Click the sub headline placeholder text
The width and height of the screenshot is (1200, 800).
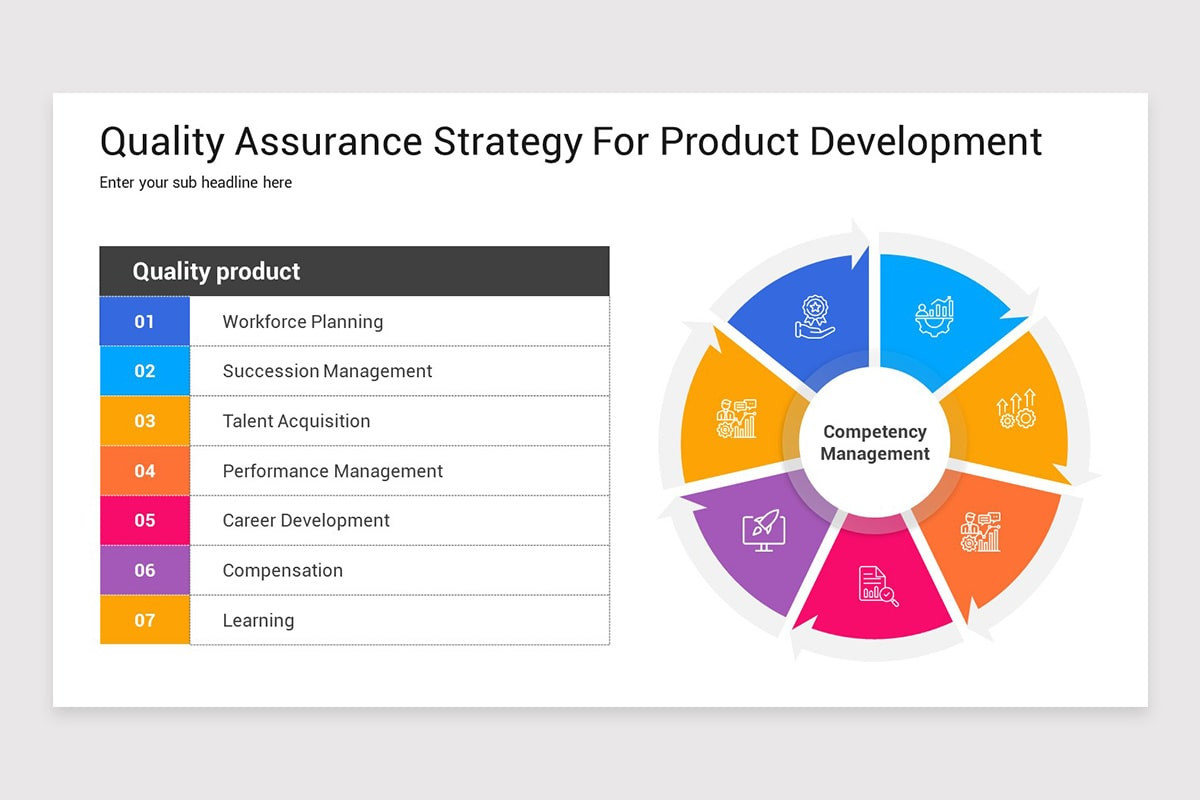point(195,182)
